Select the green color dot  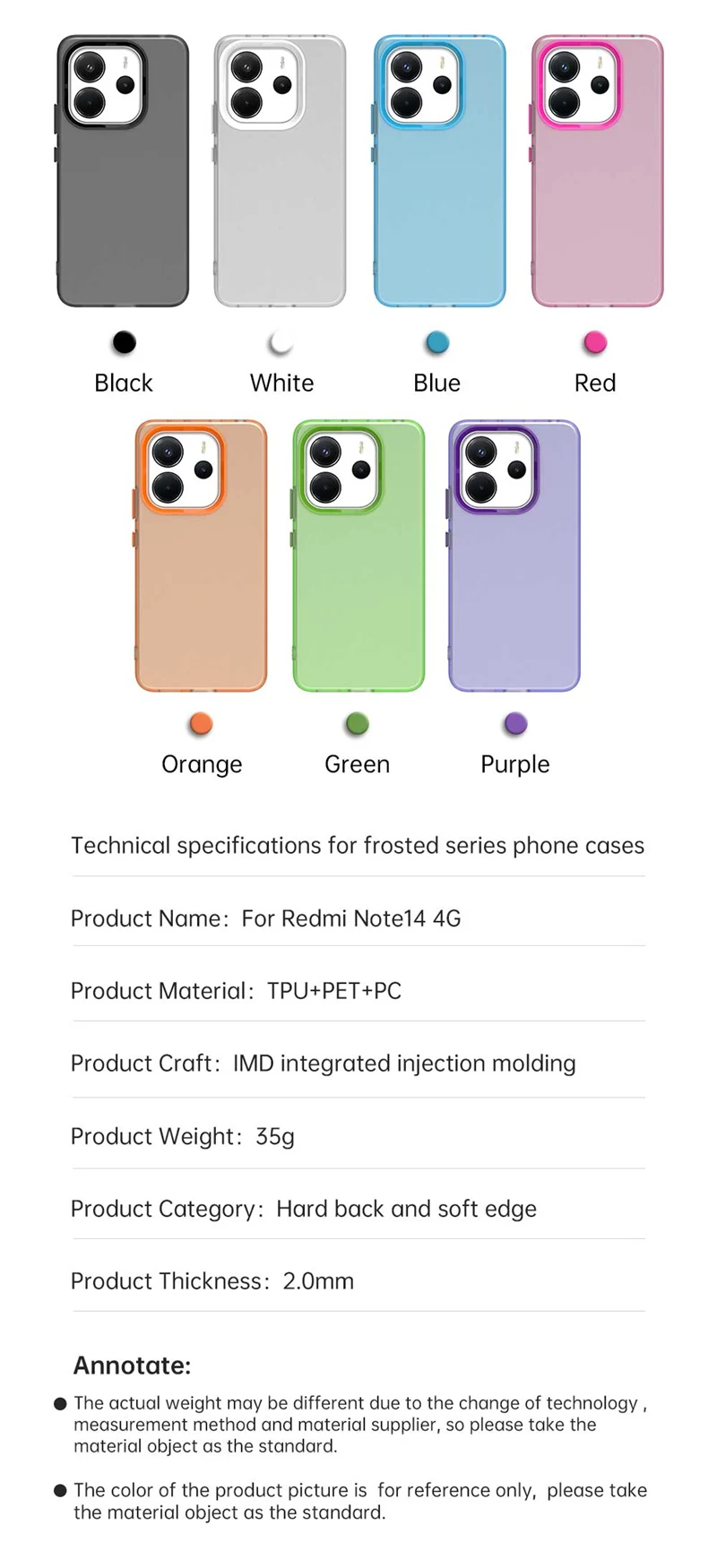coord(358,724)
